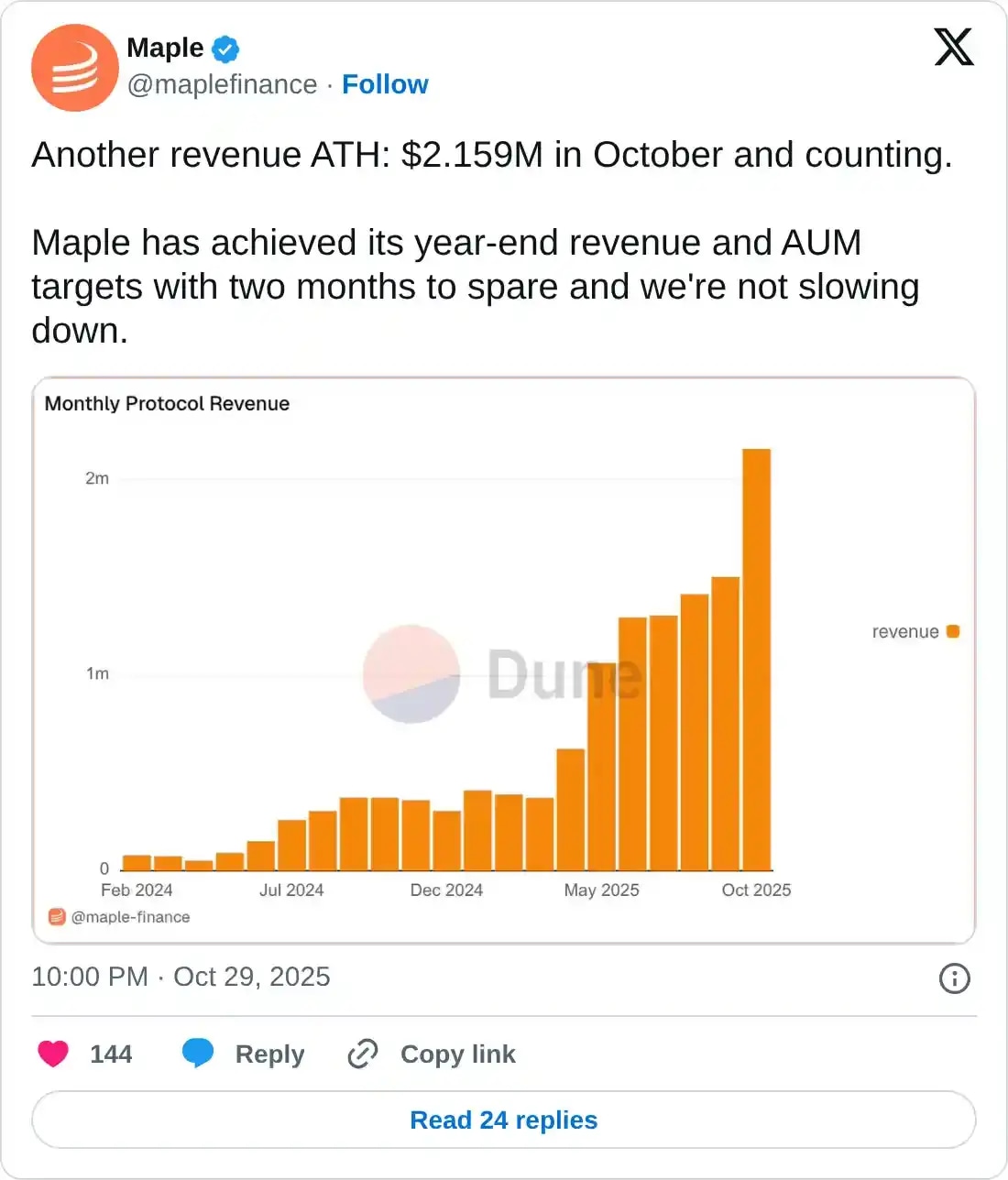Screen dimensions: 1008x1180
Task: Click the Monthly Protocol Revenue chart title
Action: [167, 403]
